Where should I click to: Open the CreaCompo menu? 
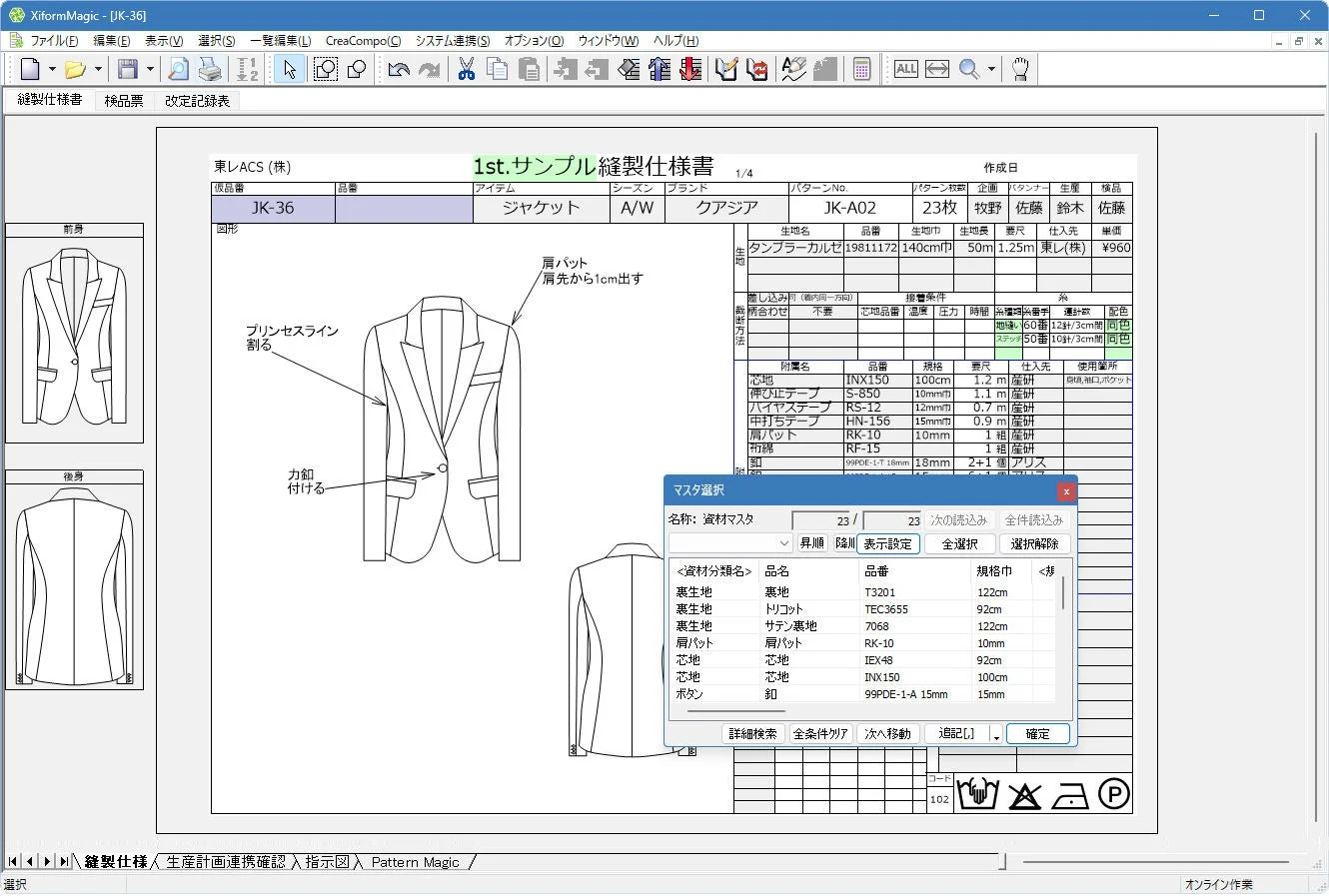coord(363,41)
